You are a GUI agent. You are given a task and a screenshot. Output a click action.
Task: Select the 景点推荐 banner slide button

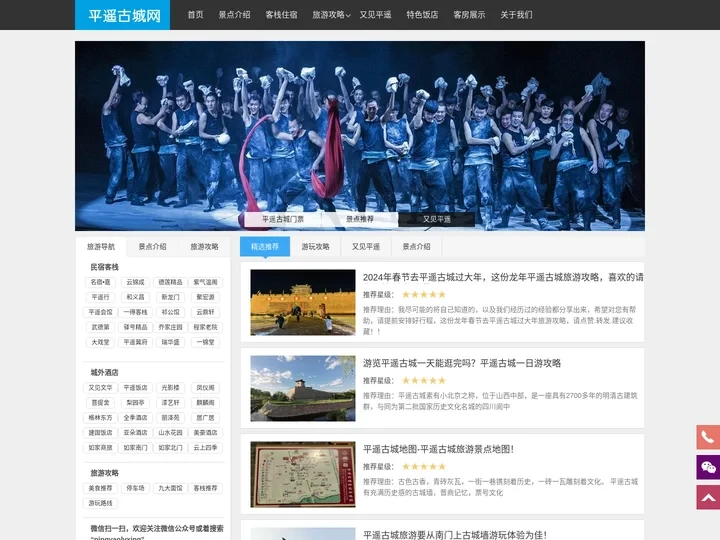(x=360, y=219)
